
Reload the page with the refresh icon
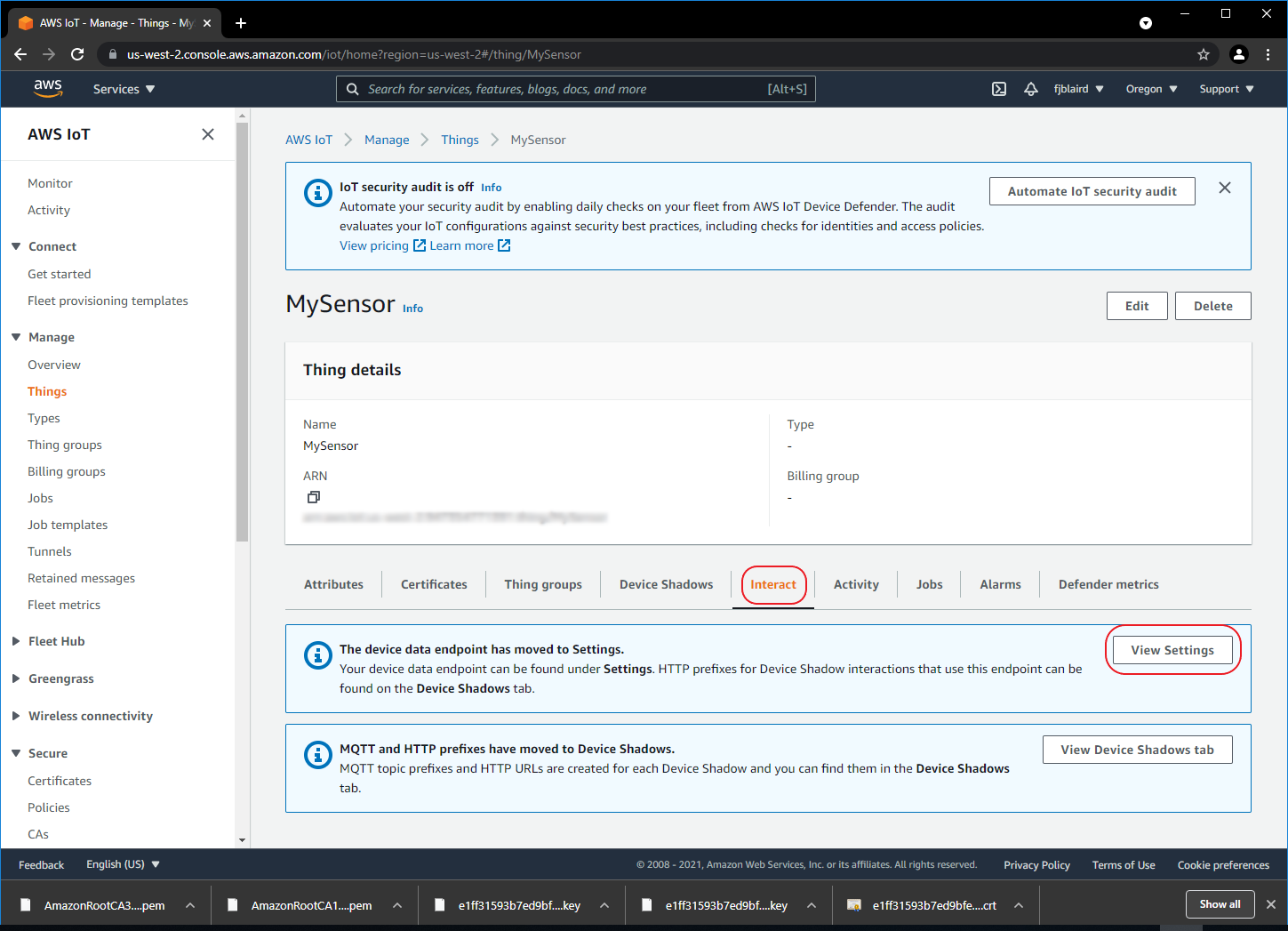coord(77,54)
